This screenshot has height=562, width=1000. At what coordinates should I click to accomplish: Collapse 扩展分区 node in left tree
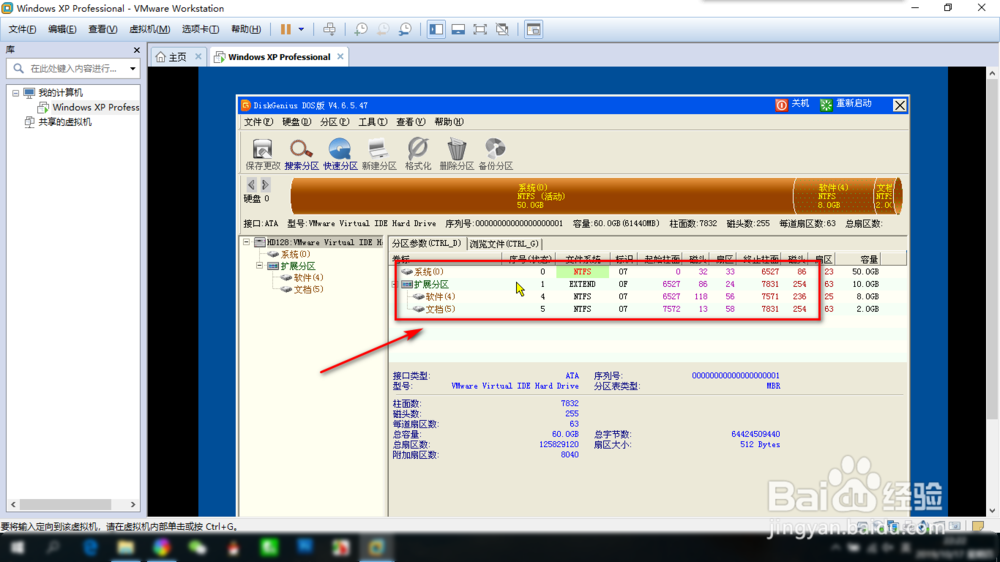[x=260, y=266]
